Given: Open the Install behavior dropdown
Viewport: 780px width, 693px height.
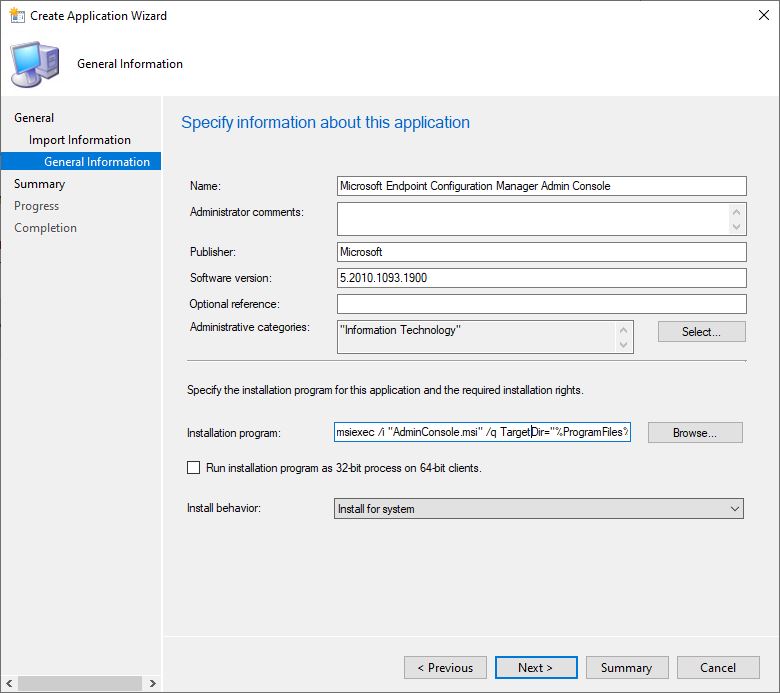Looking at the screenshot, I should tap(539, 508).
